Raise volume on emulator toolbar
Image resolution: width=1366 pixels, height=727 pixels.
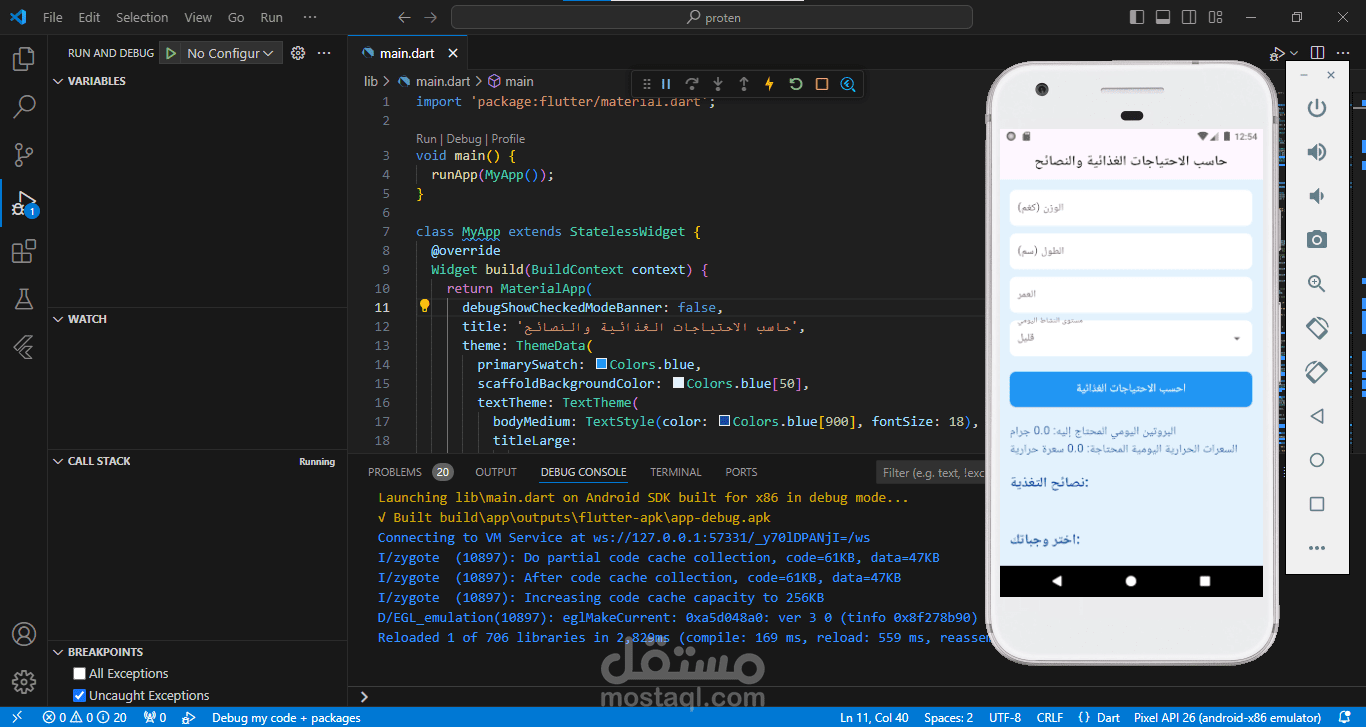[1317, 152]
